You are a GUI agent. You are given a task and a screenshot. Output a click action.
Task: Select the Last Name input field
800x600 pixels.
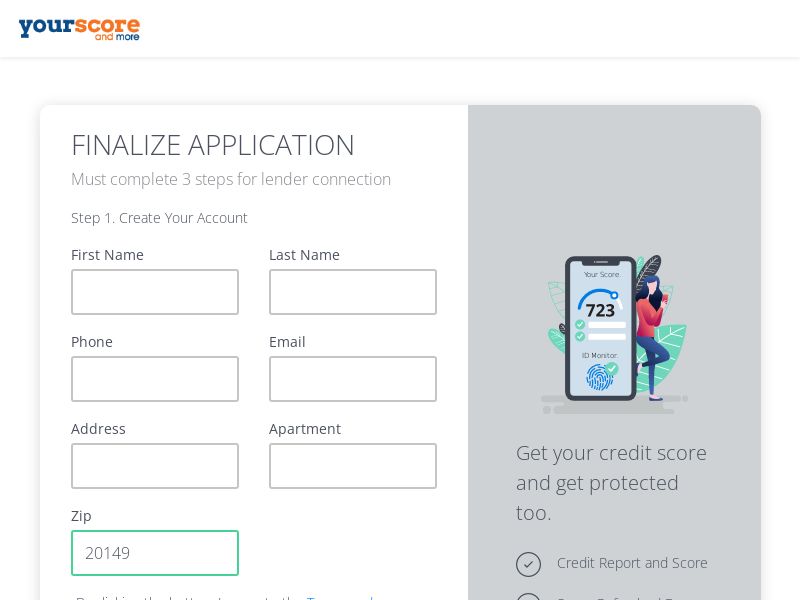click(x=353, y=292)
